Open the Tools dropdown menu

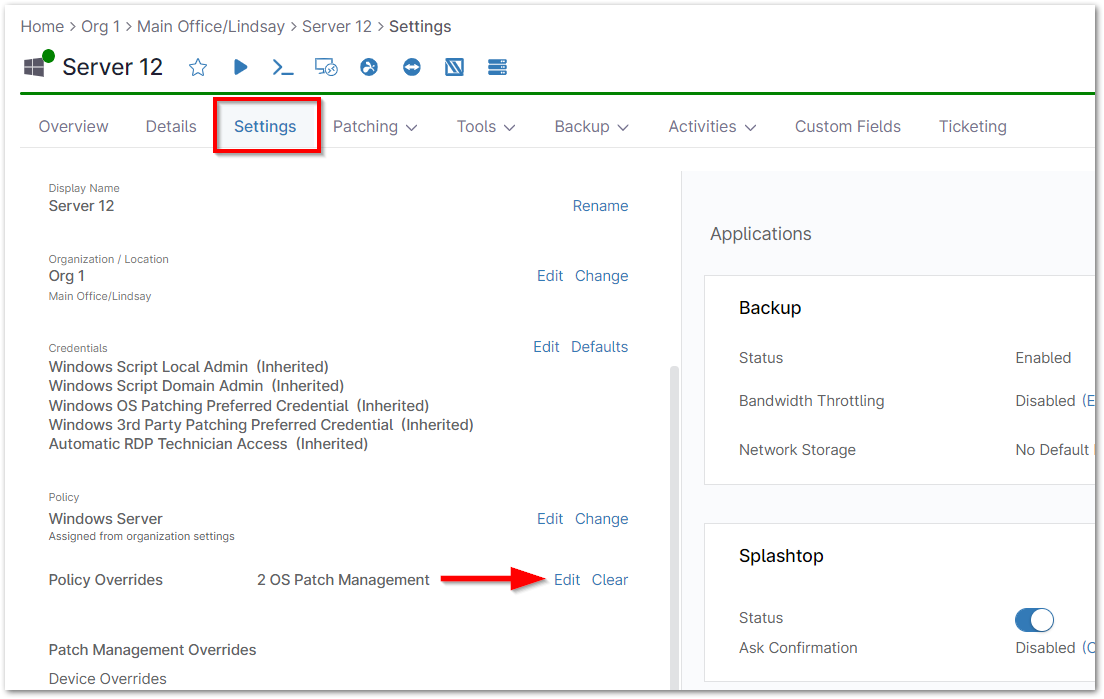pos(486,127)
